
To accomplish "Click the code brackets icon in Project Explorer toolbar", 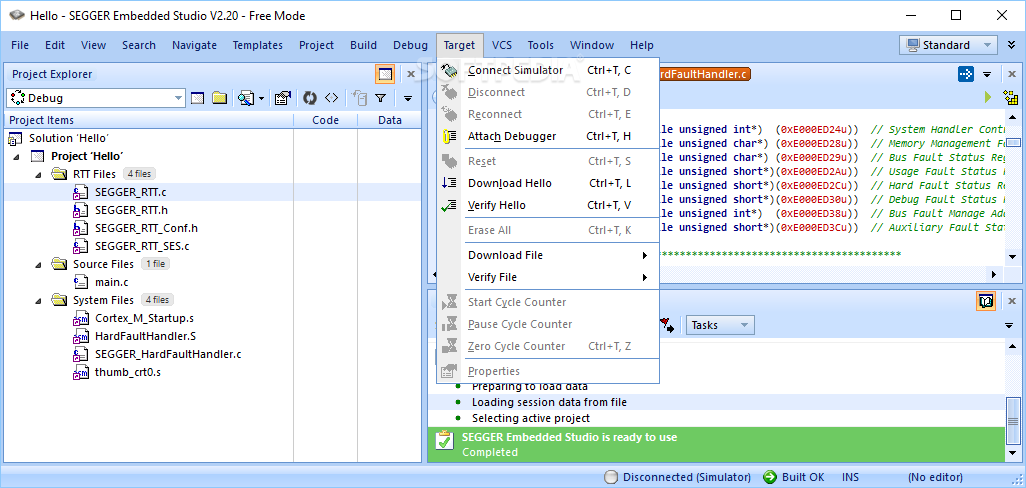I will (332, 98).
